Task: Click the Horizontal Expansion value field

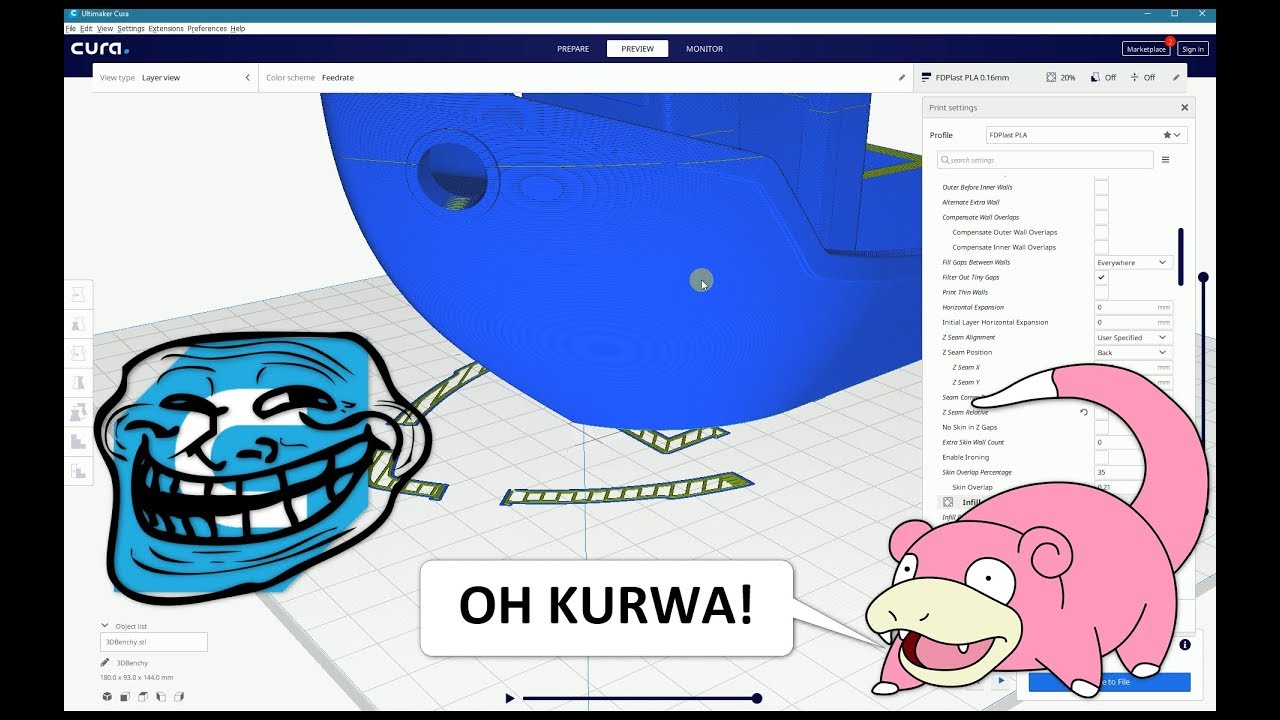Action: pos(1133,307)
